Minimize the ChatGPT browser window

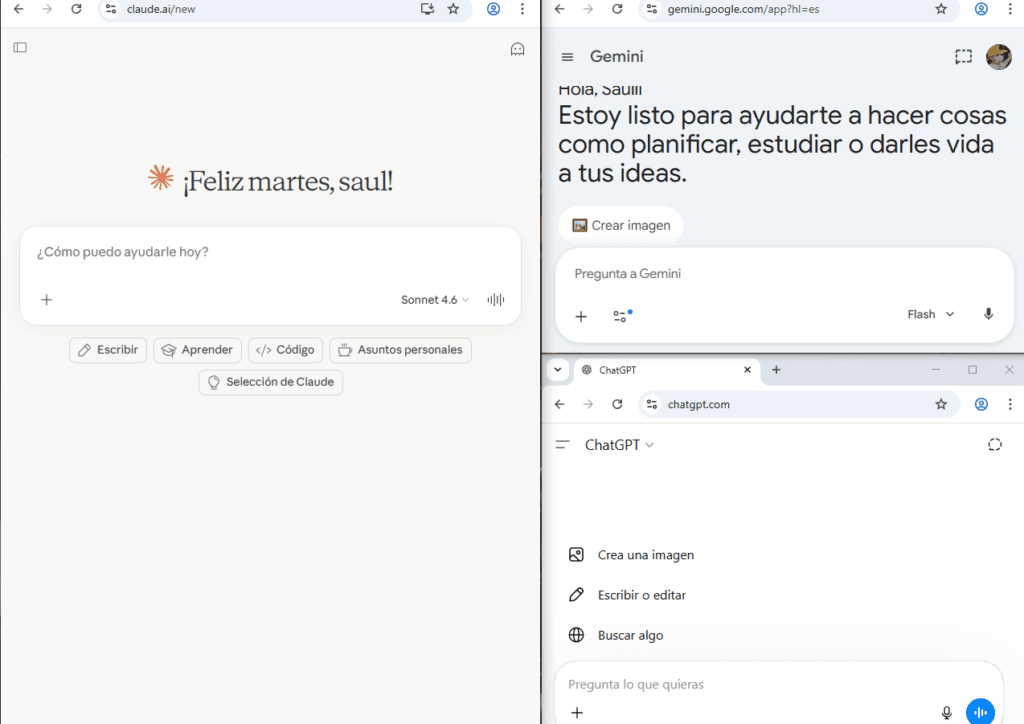[935, 370]
